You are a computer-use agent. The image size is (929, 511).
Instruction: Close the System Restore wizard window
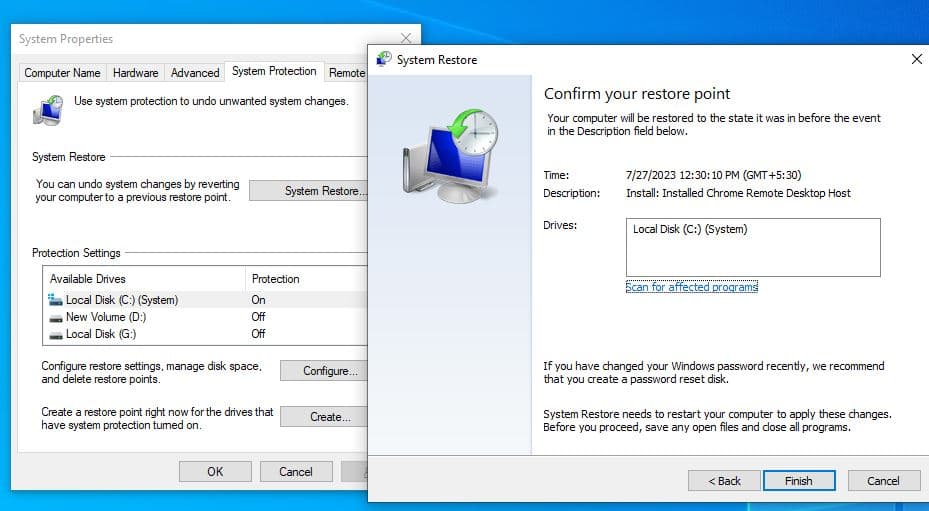coord(916,60)
